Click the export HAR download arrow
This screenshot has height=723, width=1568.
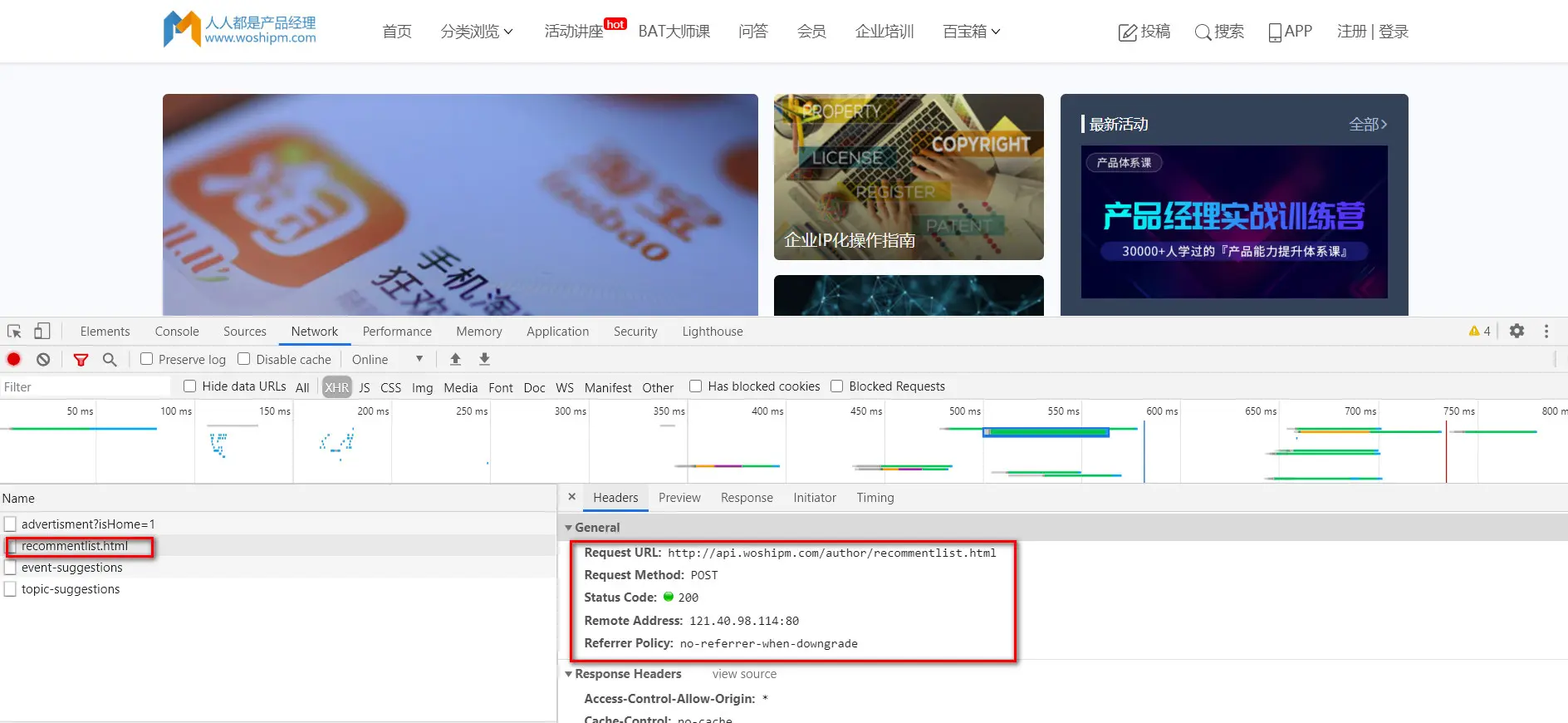484,359
